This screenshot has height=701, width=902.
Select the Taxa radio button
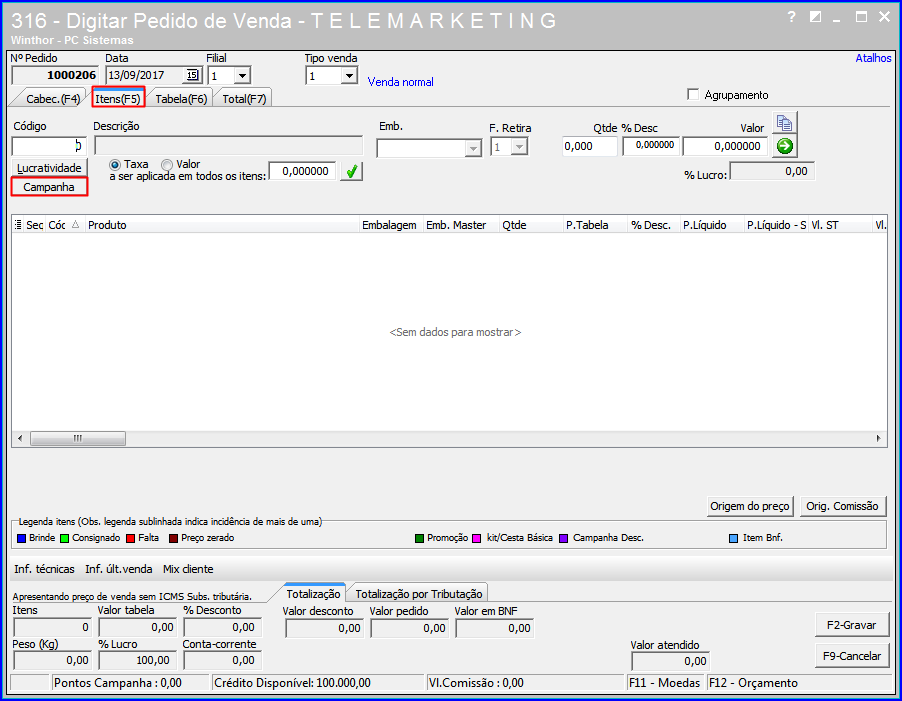coord(114,164)
